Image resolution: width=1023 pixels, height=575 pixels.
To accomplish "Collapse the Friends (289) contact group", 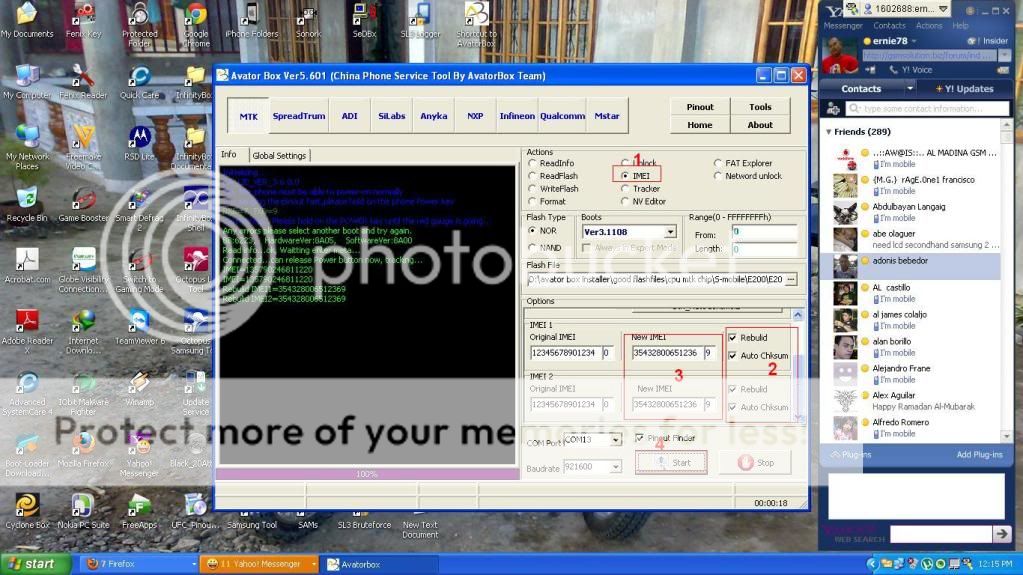I will [829, 132].
